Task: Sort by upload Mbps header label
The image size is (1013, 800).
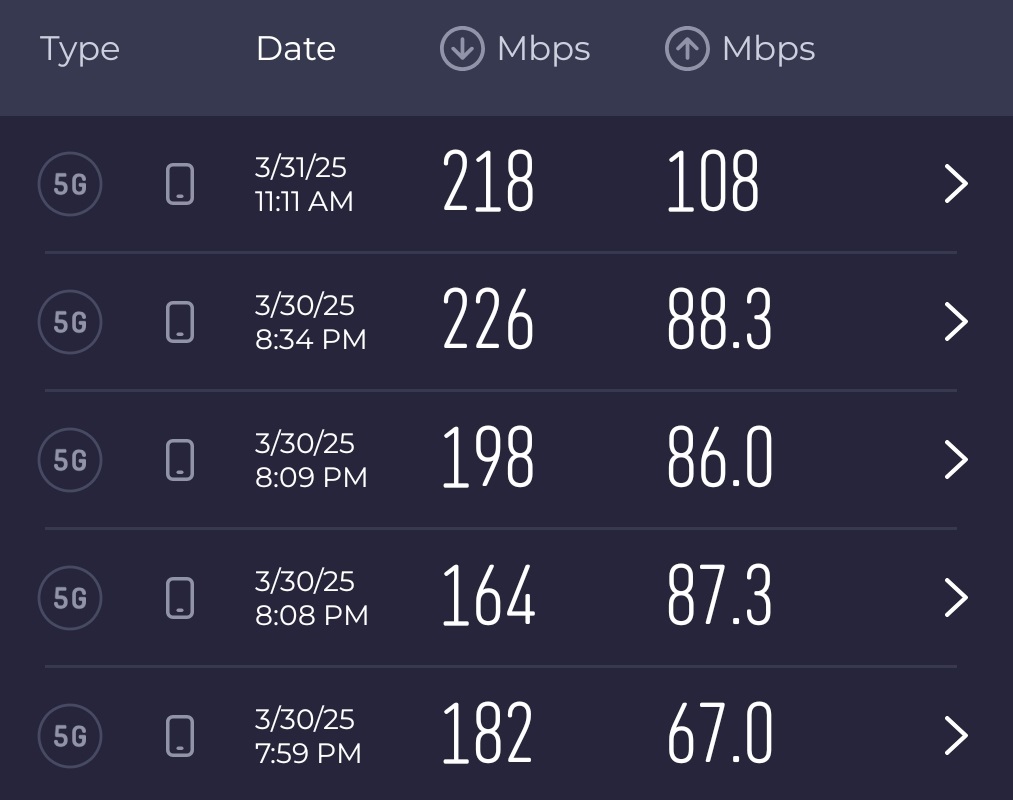Action: point(768,50)
